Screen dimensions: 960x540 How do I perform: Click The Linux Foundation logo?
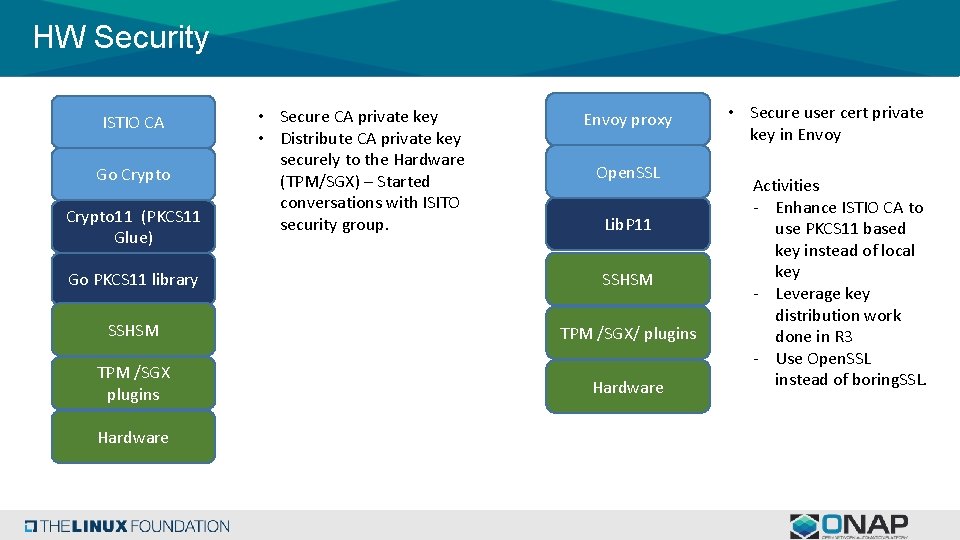coord(127,526)
